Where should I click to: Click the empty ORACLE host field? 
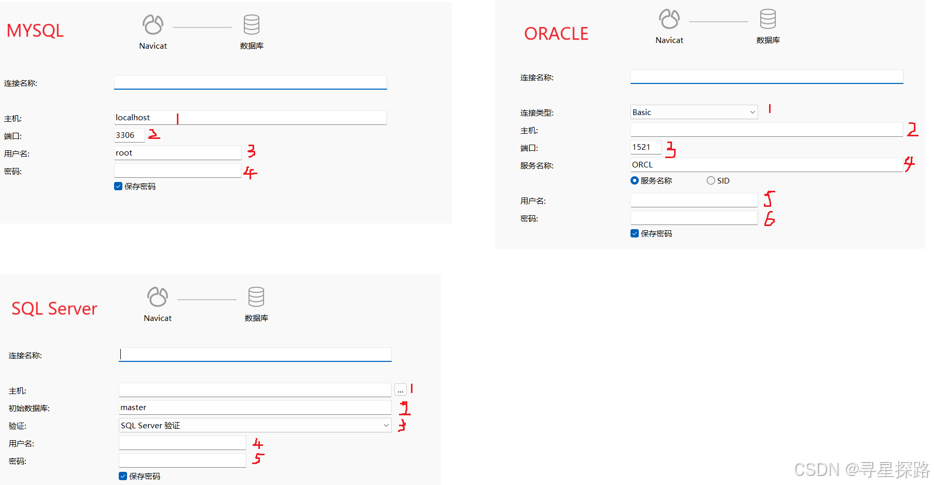(767, 130)
